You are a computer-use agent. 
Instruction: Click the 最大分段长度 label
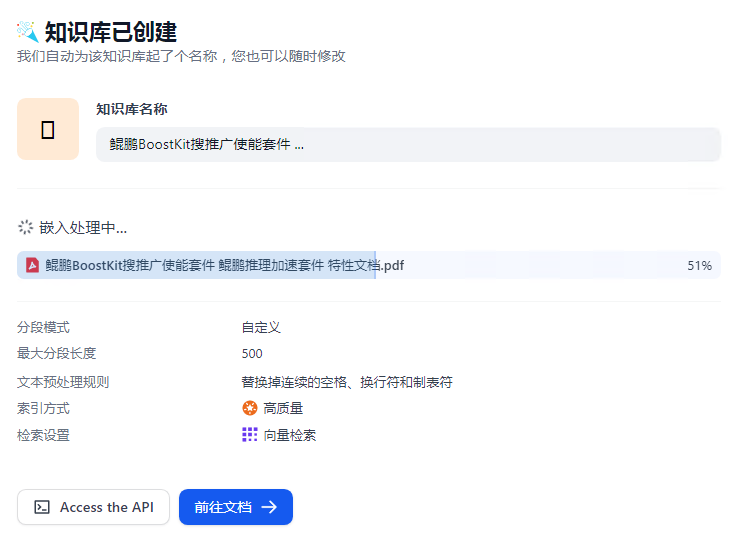coord(56,353)
